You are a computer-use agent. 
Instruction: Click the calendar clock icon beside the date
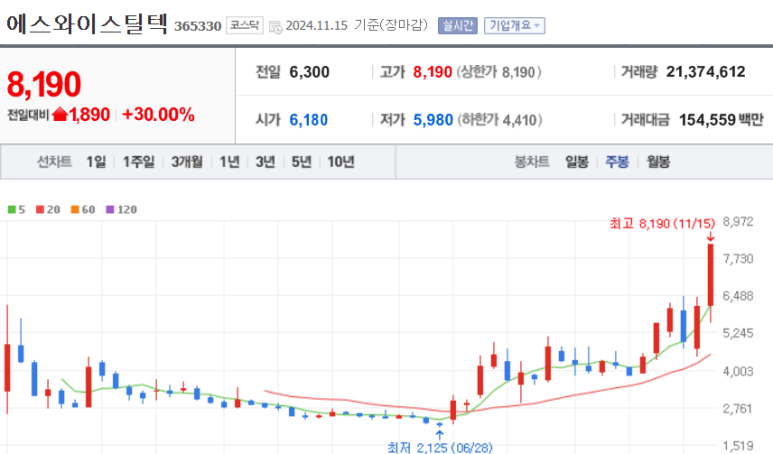[276, 27]
